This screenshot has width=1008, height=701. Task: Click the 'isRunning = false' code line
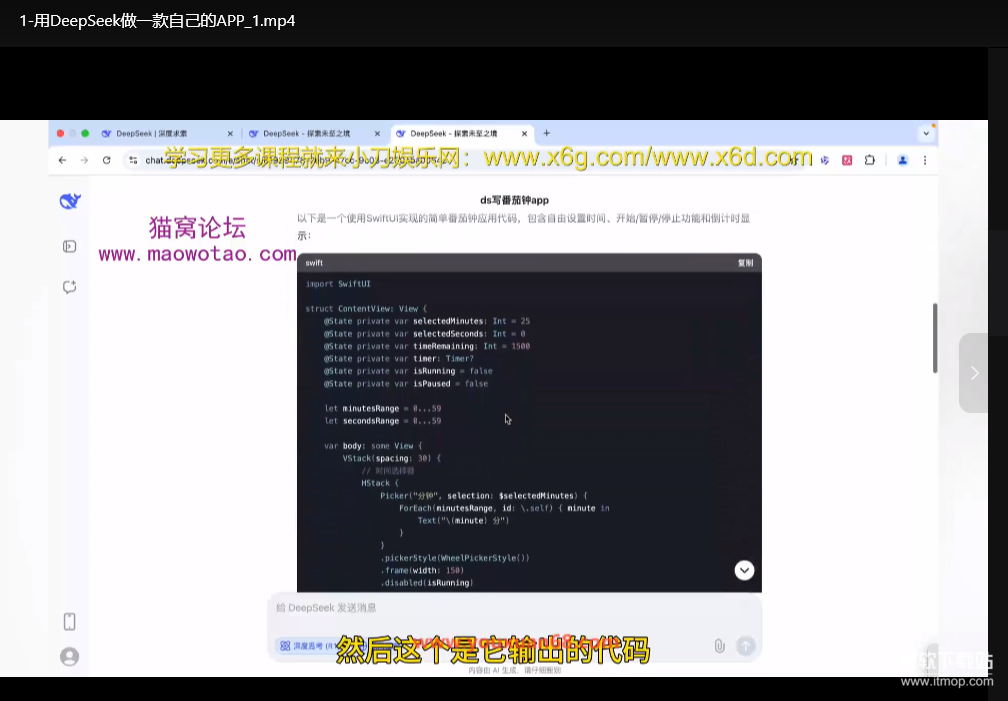pos(408,371)
